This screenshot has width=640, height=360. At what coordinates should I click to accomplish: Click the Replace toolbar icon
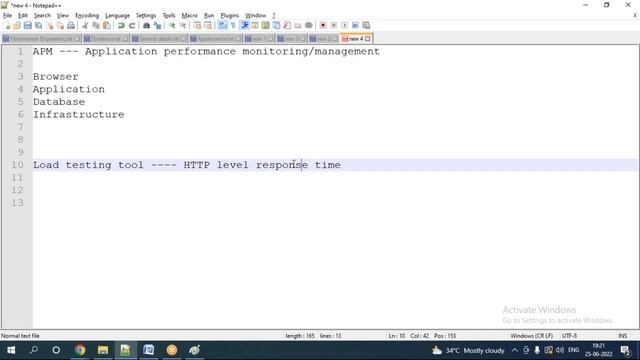(x=157, y=25)
